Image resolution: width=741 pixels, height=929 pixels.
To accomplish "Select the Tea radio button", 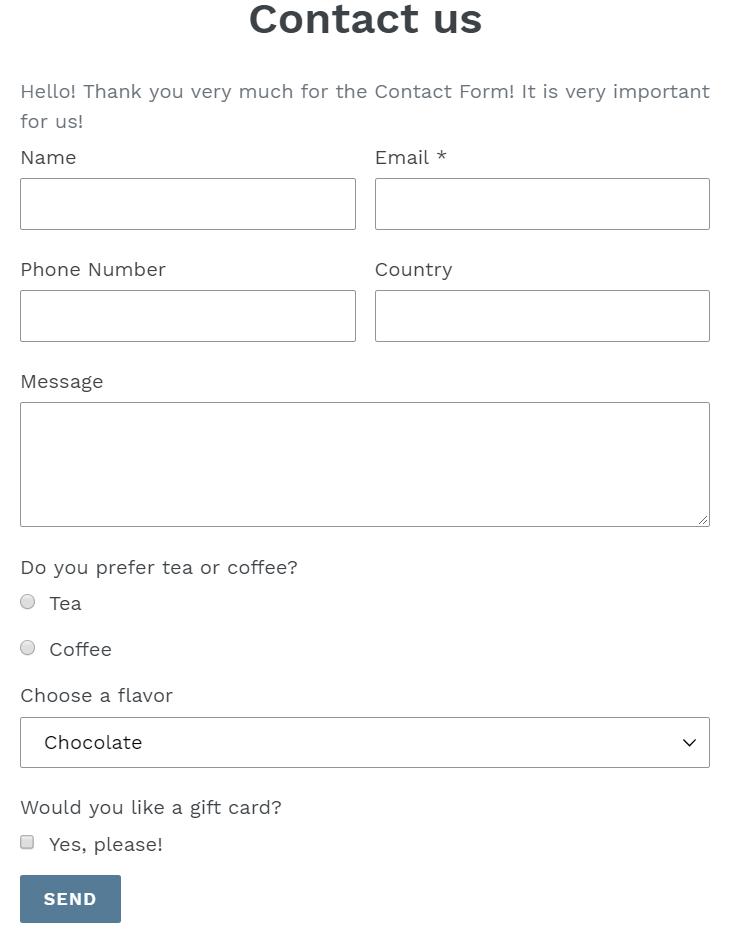I will pos(27,601).
